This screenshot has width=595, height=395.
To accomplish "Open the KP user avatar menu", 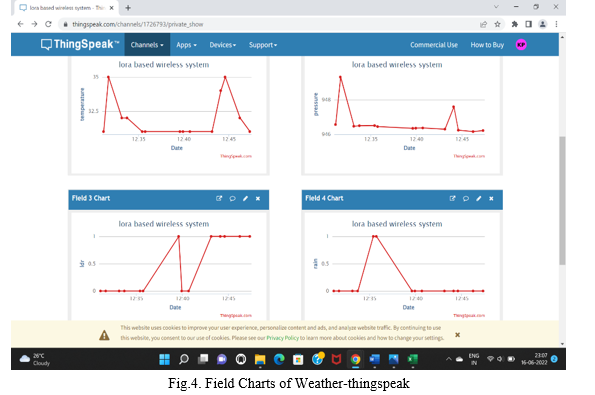I will point(521,45).
